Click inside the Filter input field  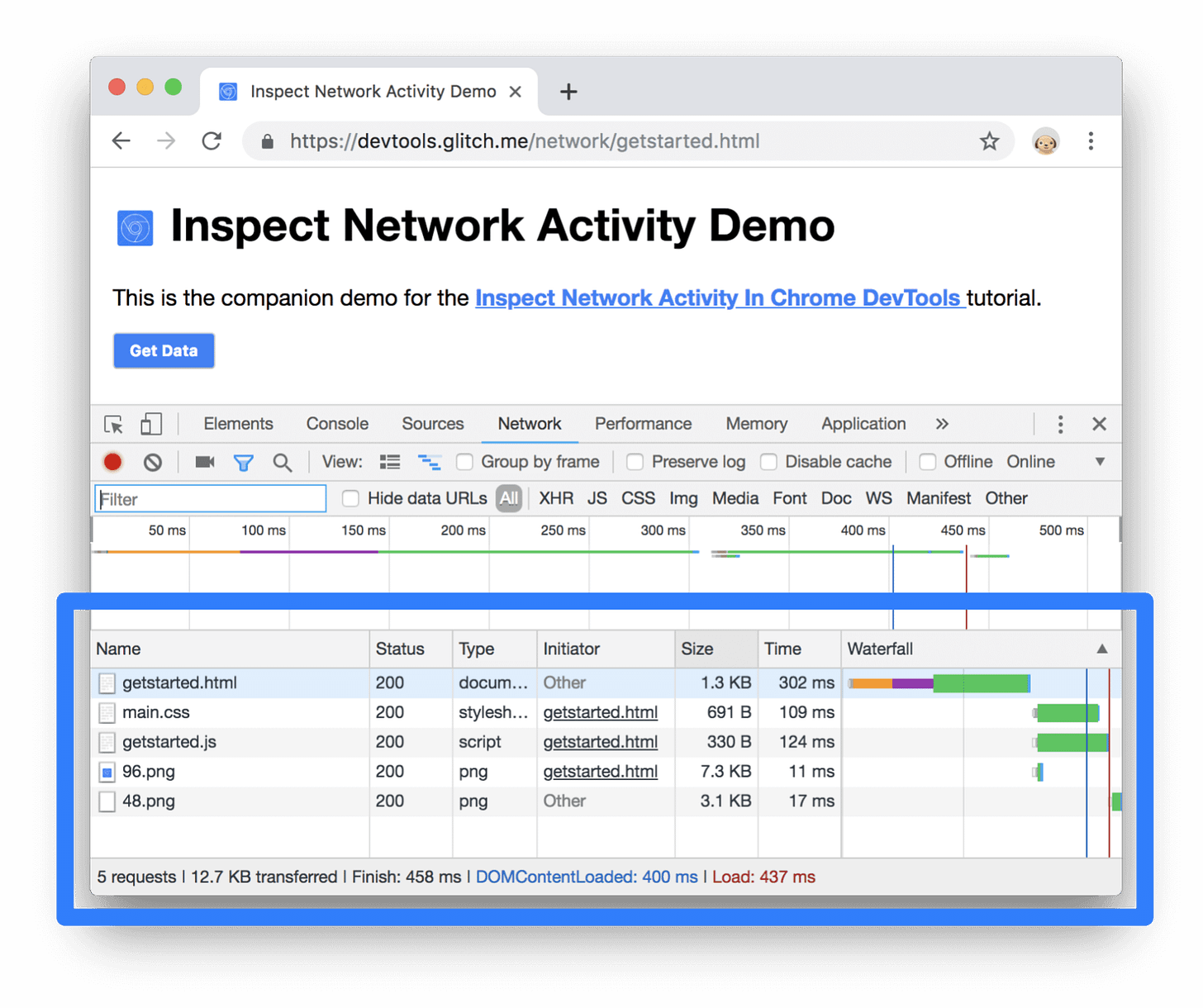(x=209, y=498)
